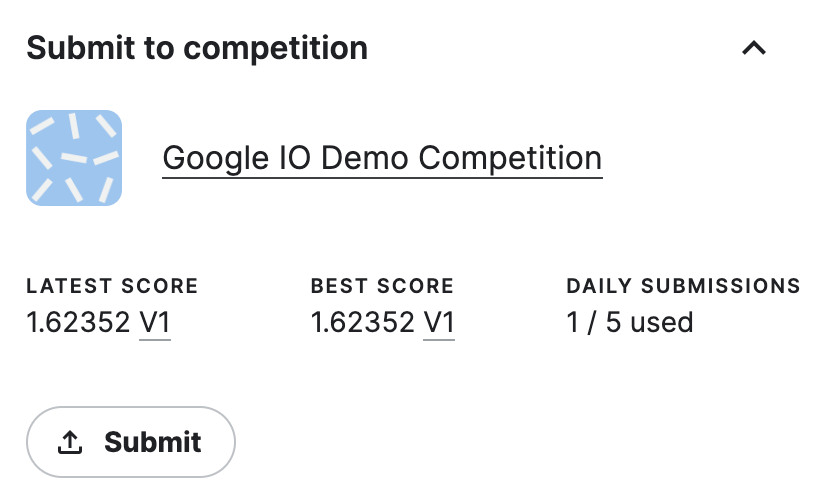Select the best score value 1.62352
Image resolution: width=836 pixels, height=492 pixels.
(x=362, y=322)
